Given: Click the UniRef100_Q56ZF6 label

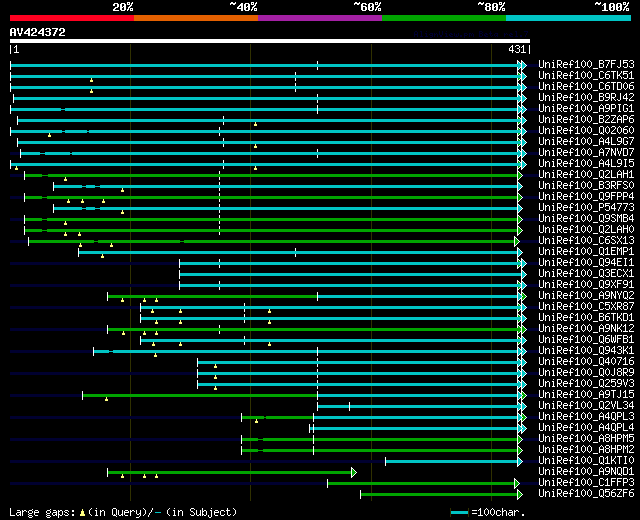Looking at the screenshot, I should 586,494.
